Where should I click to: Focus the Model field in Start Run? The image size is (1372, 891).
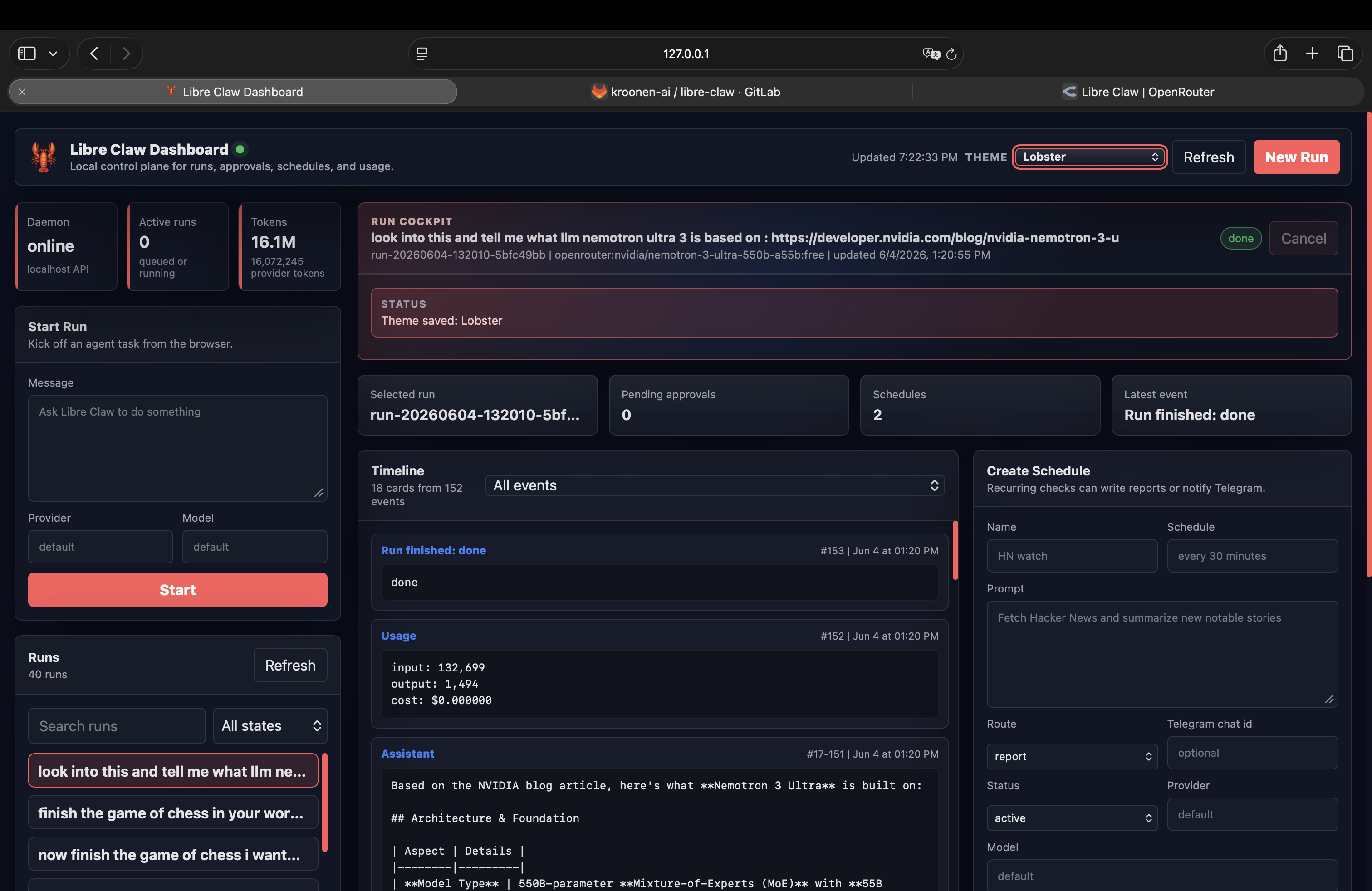(x=255, y=546)
